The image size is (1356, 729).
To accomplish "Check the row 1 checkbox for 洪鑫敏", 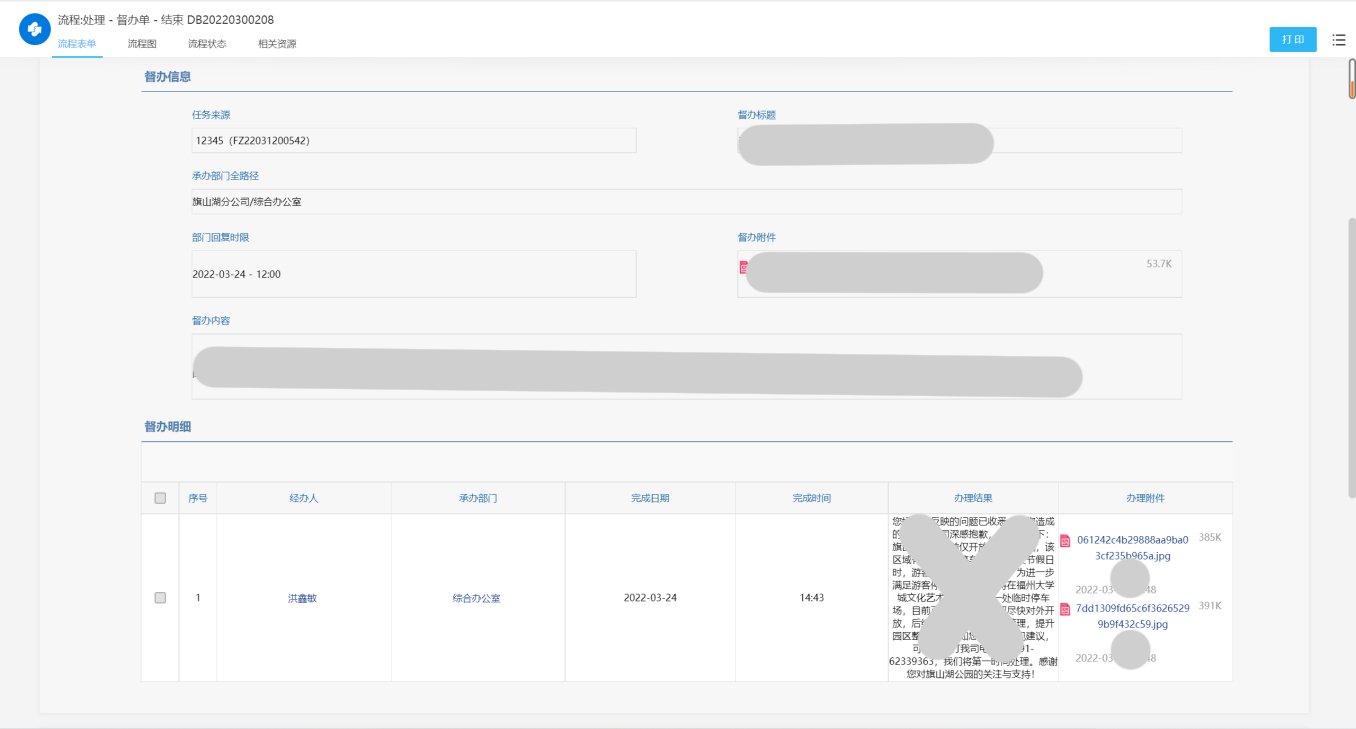I will pyautogui.click(x=160, y=598).
